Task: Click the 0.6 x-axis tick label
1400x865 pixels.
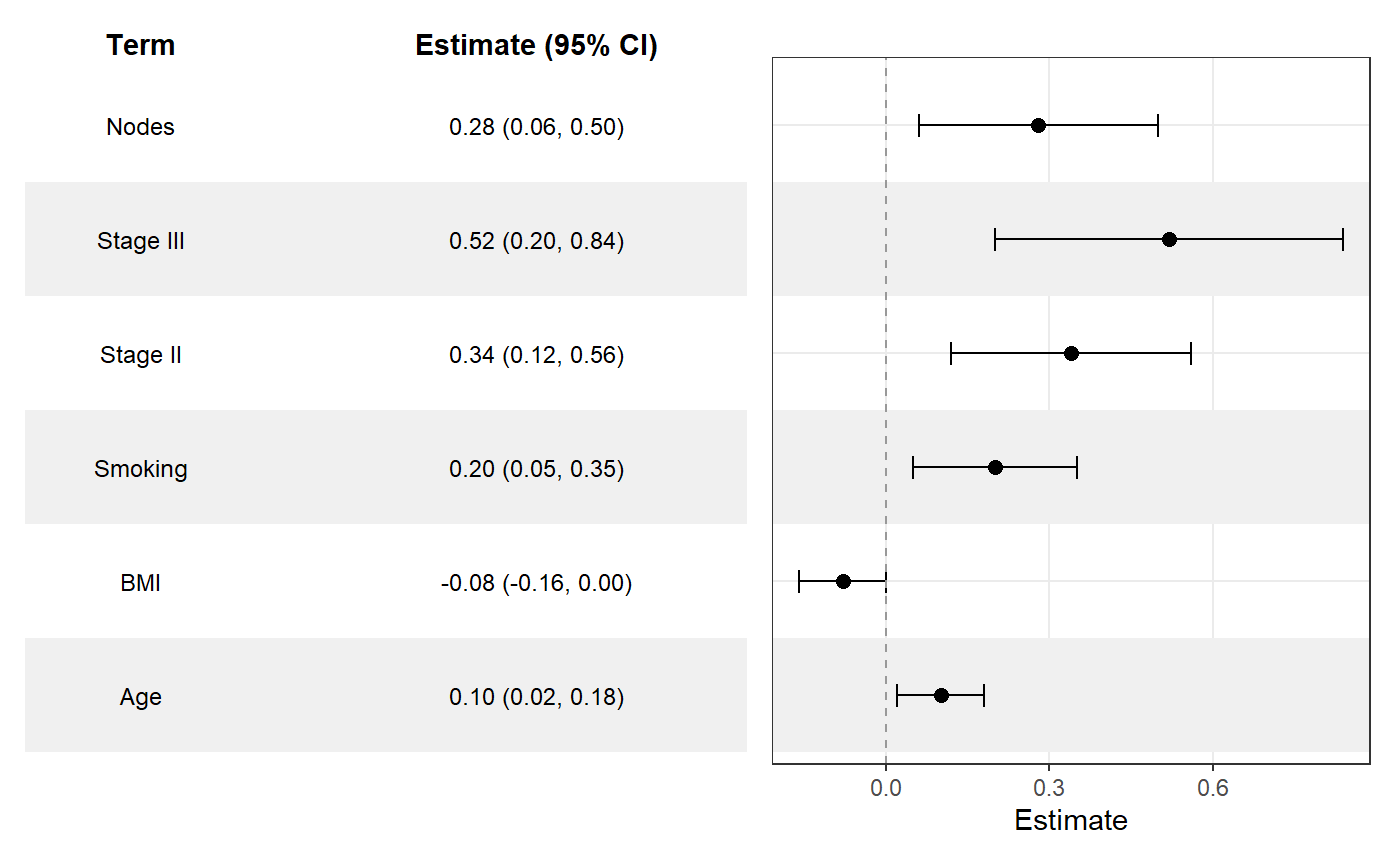Action: tap(1213, 788)
